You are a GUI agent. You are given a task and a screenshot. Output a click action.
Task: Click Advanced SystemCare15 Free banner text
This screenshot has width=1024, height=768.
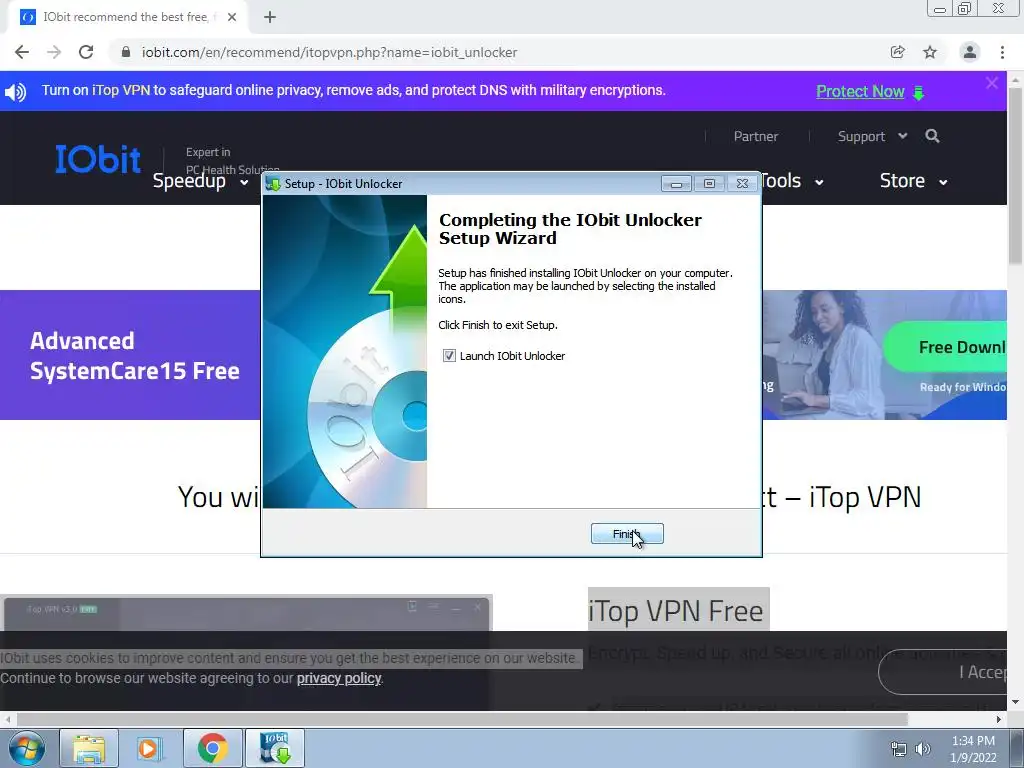135,355
